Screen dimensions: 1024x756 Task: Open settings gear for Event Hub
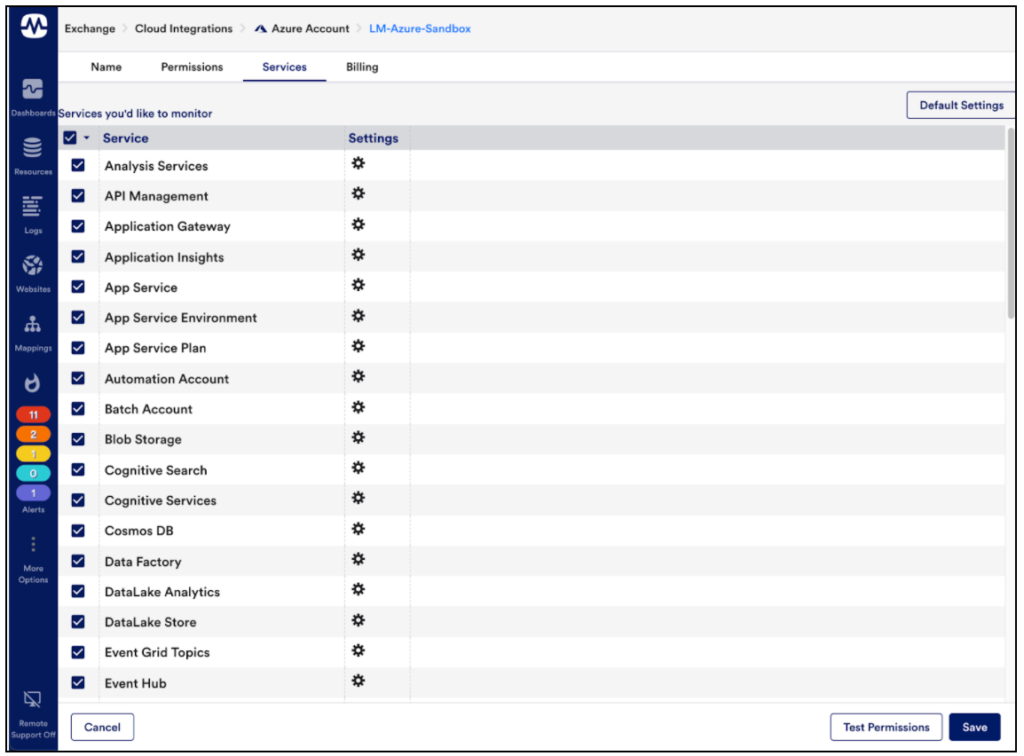coord(358,681)
